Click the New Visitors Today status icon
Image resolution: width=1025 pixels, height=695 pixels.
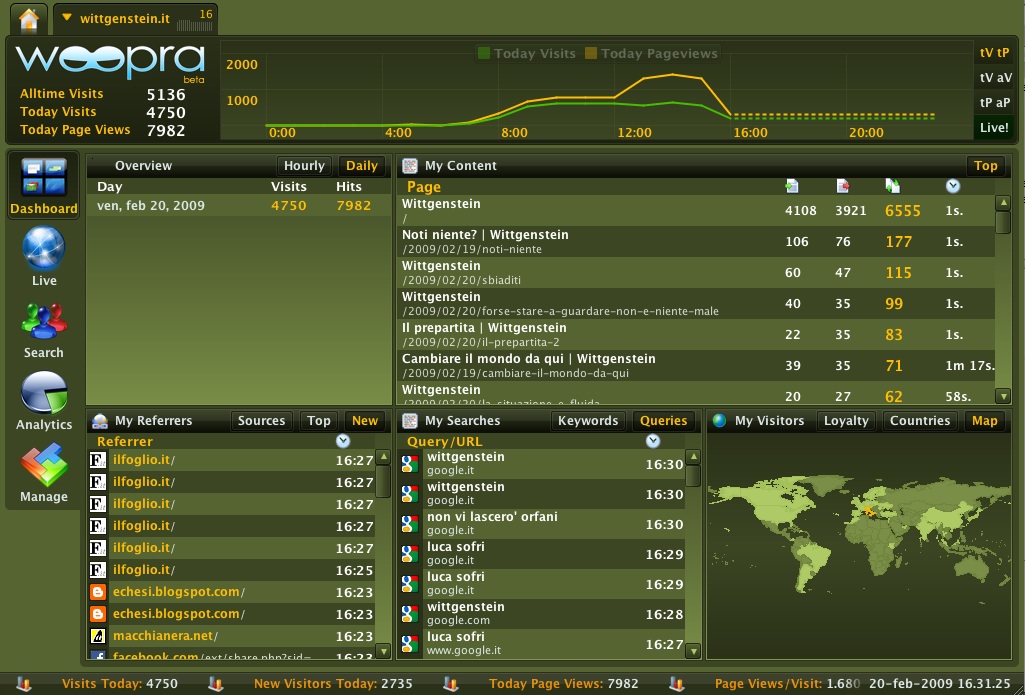(x=216, y=684)
